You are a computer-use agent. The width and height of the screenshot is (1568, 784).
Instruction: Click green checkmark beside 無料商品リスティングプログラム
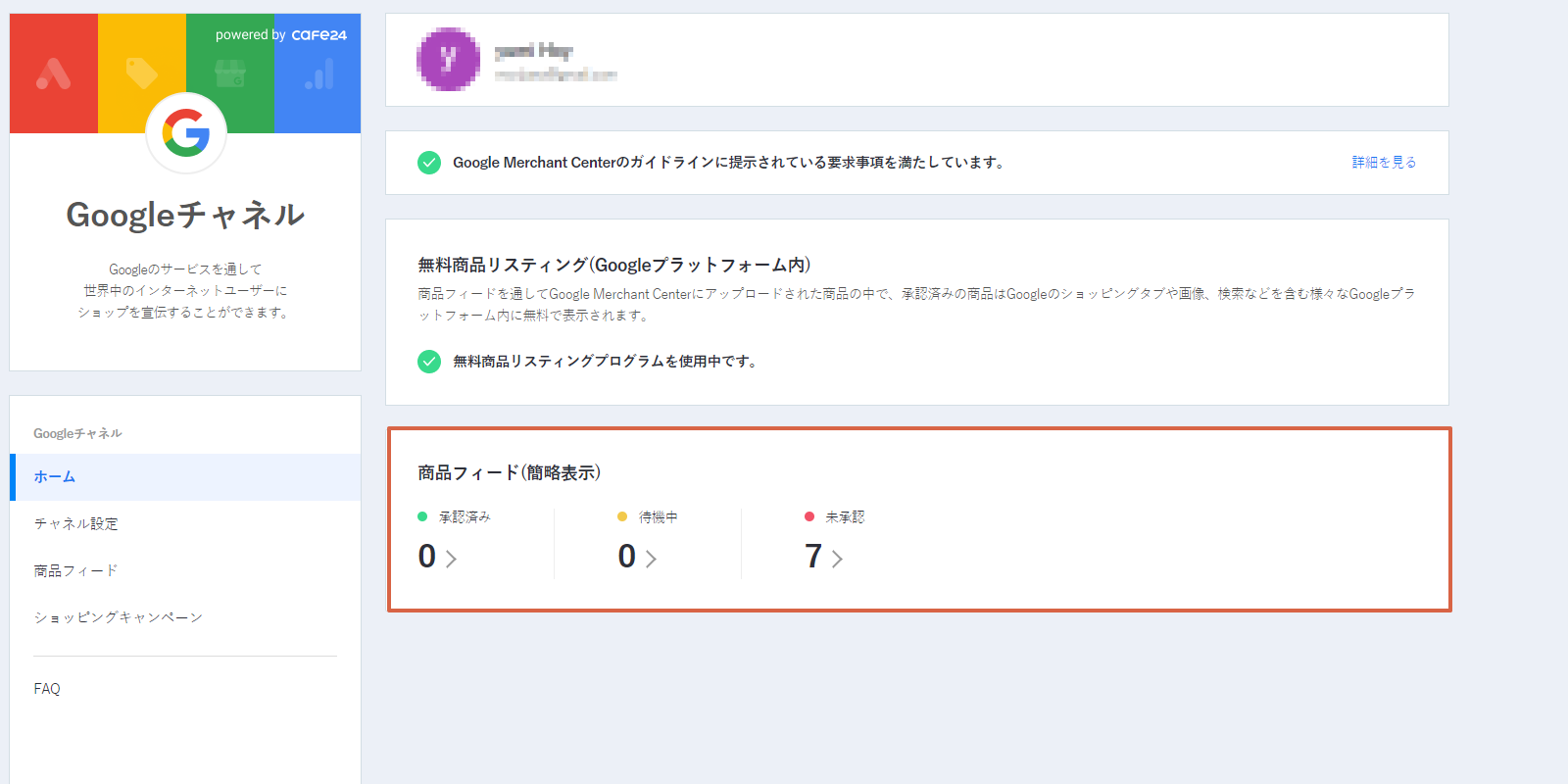429,362
